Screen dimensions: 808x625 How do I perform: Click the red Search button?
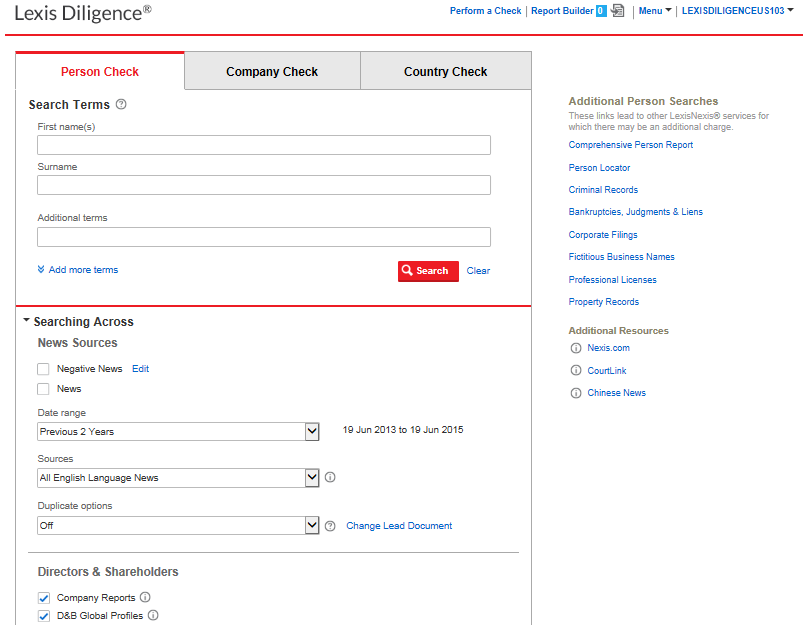coord(428,271)
